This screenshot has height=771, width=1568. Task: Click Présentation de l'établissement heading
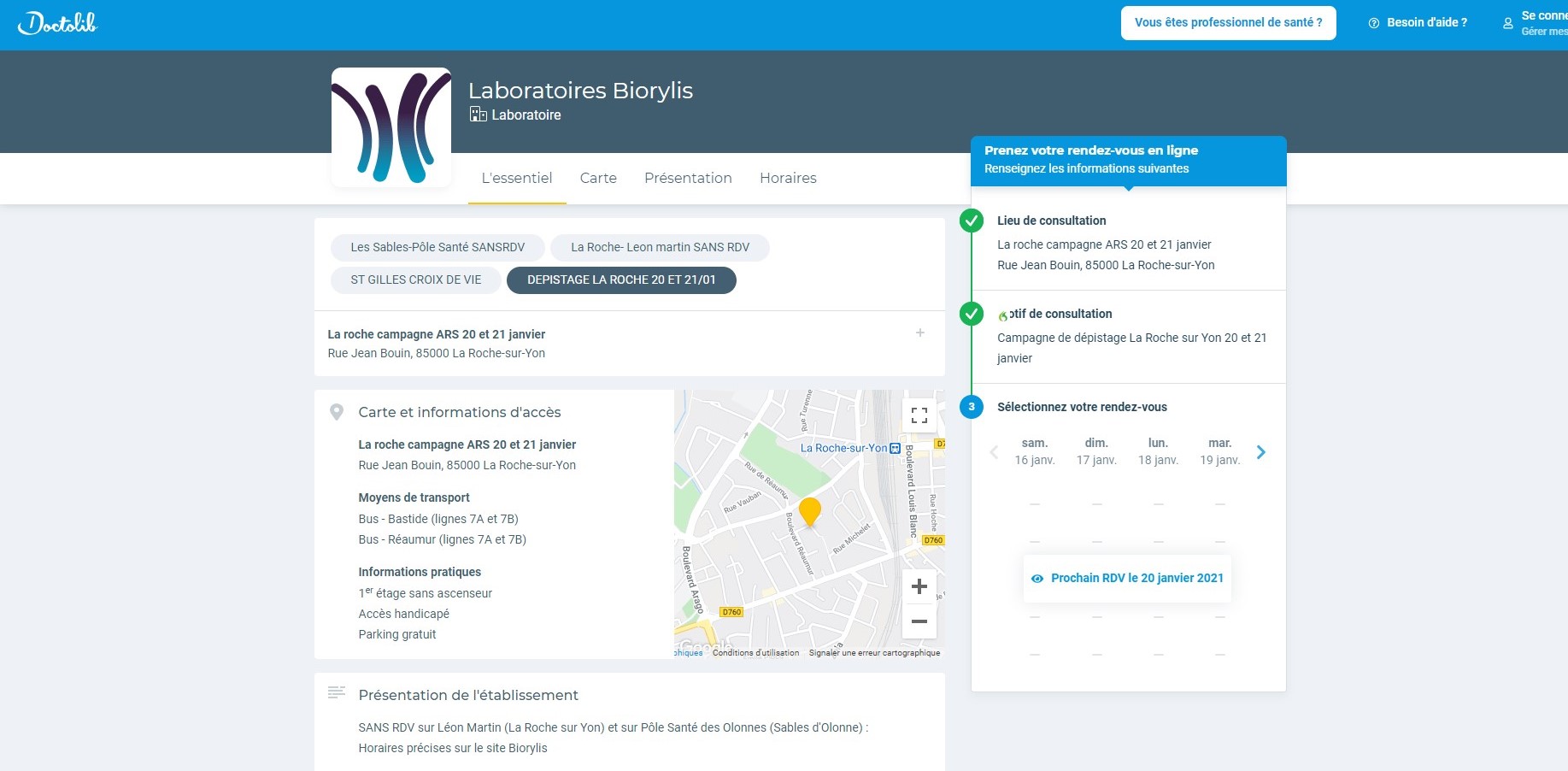coord(468,695)
